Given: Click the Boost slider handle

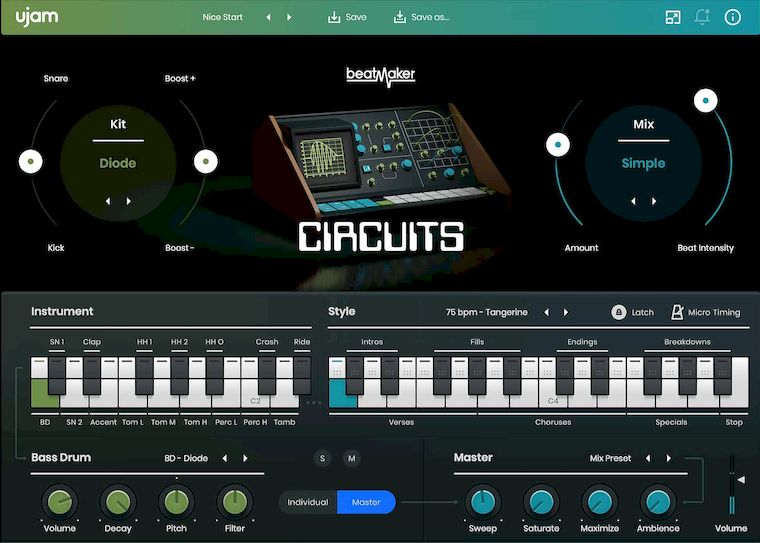Looking at the screenshot, I should point(206,161).
